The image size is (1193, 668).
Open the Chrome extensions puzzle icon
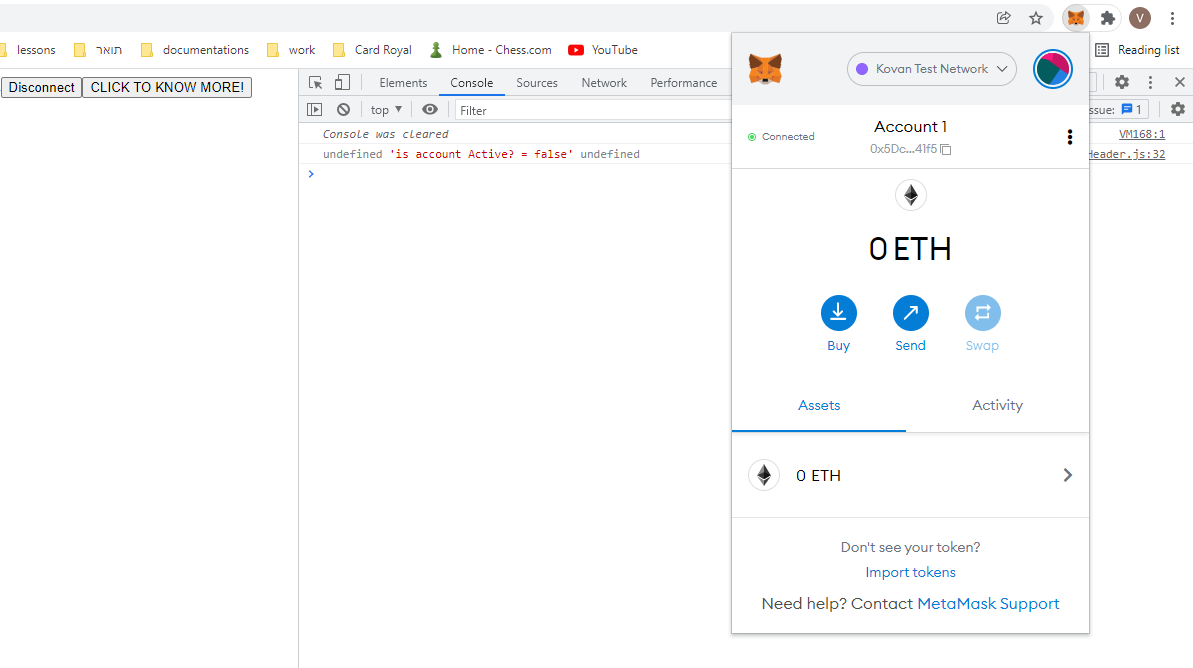coord(1108,18)
